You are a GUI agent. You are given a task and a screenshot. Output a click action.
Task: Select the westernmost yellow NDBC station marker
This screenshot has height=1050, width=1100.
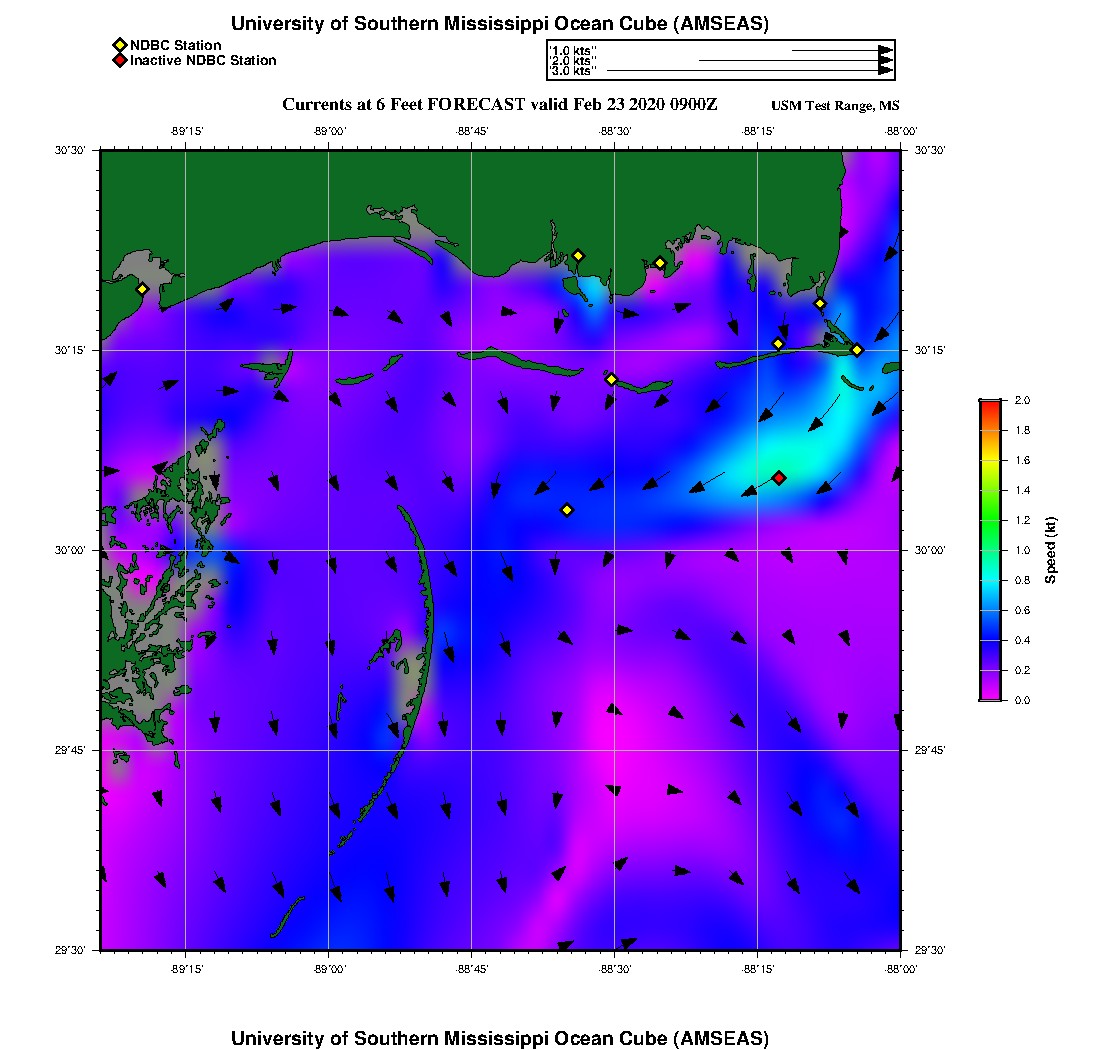pyautogui.click(x=142, y=289)
